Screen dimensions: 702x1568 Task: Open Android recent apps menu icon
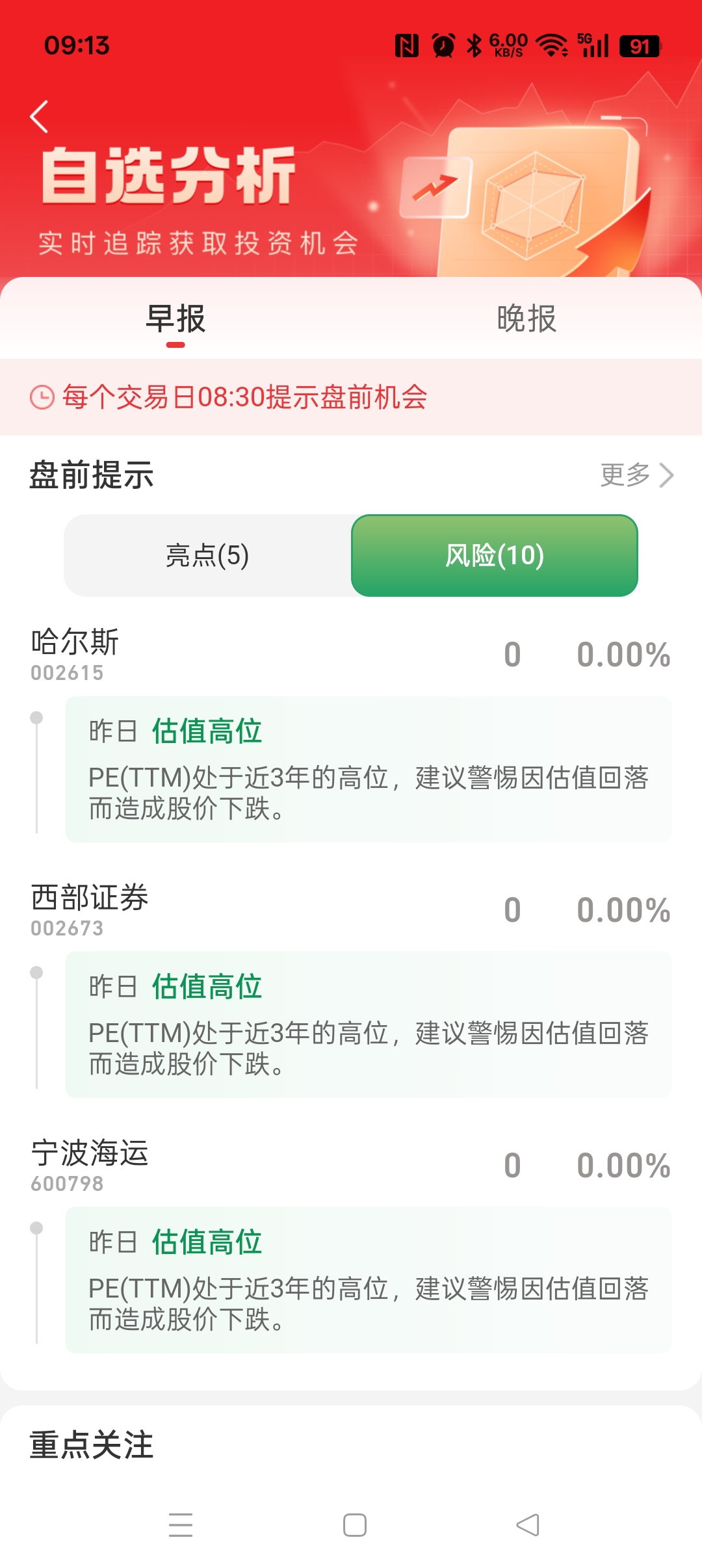pyautogui.click(x=181, y=1524)
